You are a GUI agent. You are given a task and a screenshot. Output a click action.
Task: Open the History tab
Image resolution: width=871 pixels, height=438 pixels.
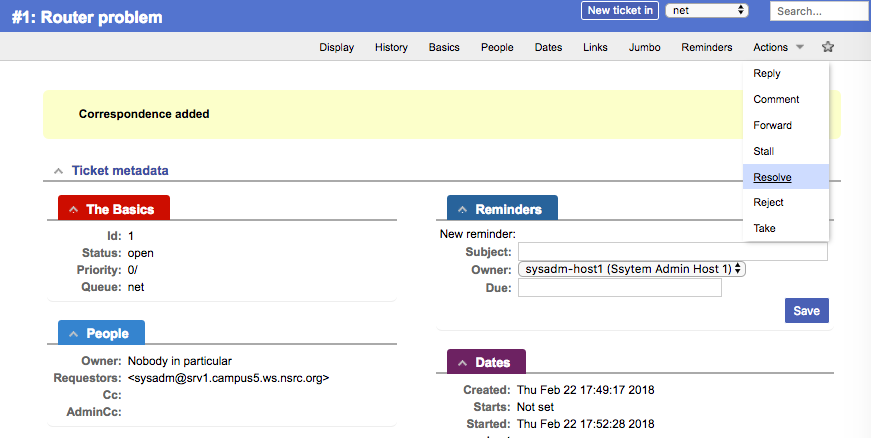click(x=391, y=47)
